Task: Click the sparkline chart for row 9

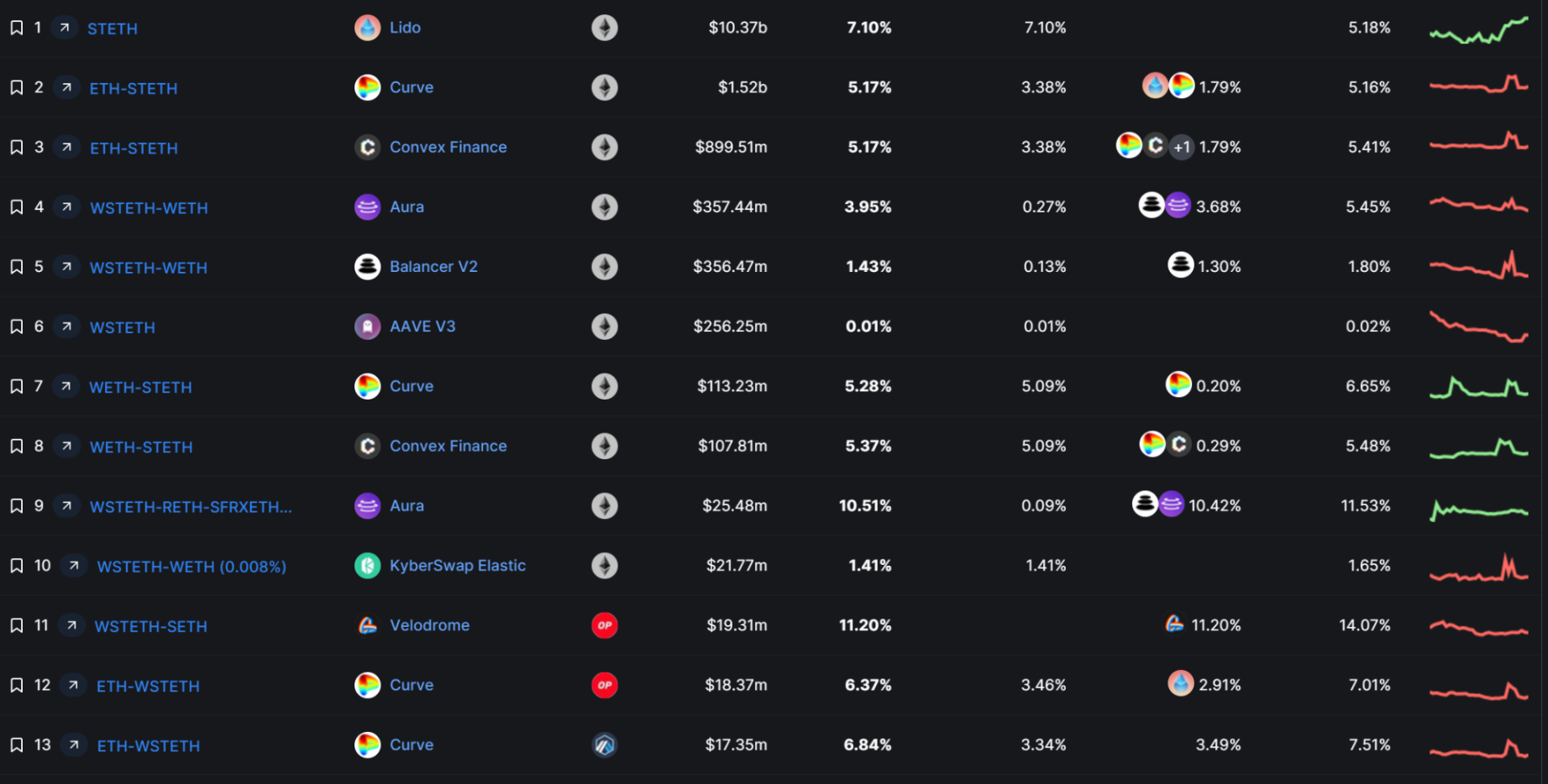Action: click(1478, 509)
